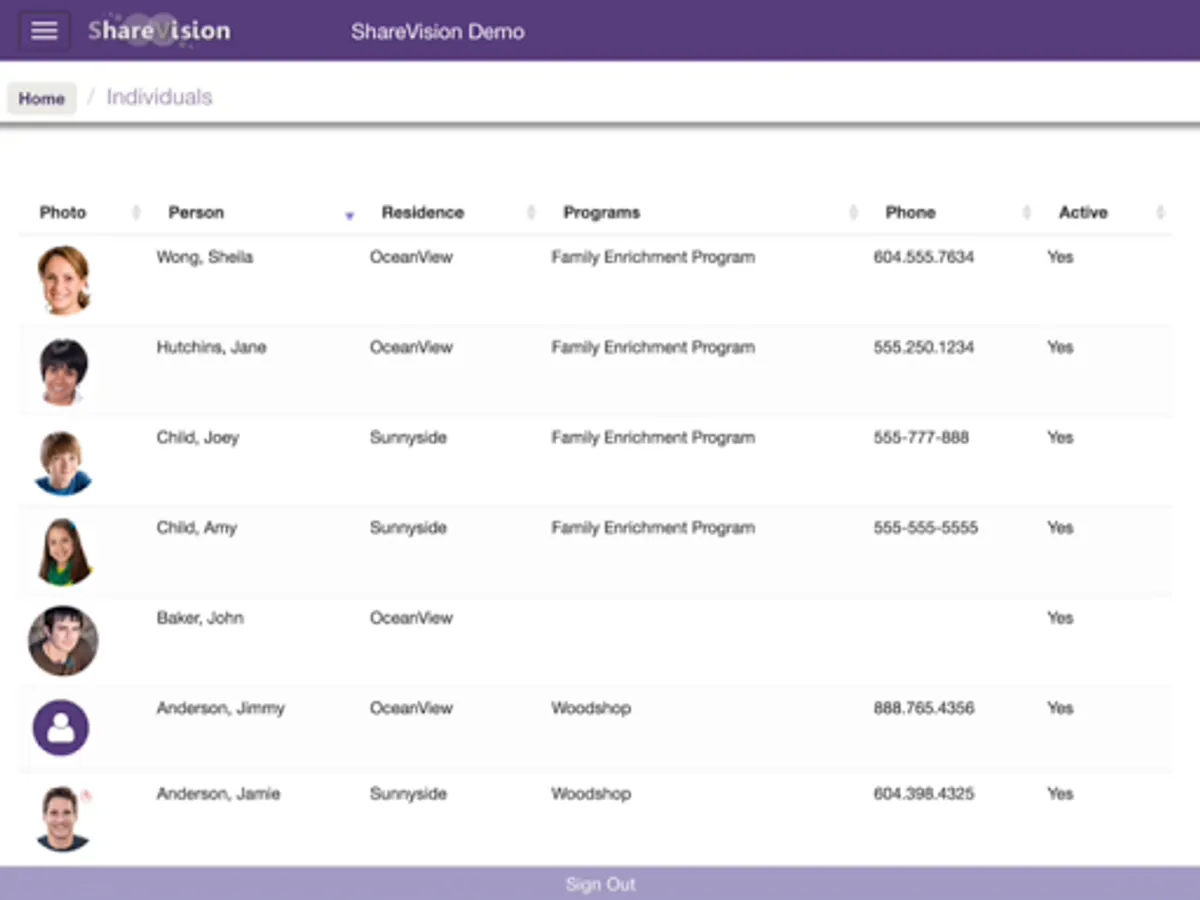Click phone number 604.398.4325
The height and width of the screenshot is (900, 1200).
[x=924, y=794]
